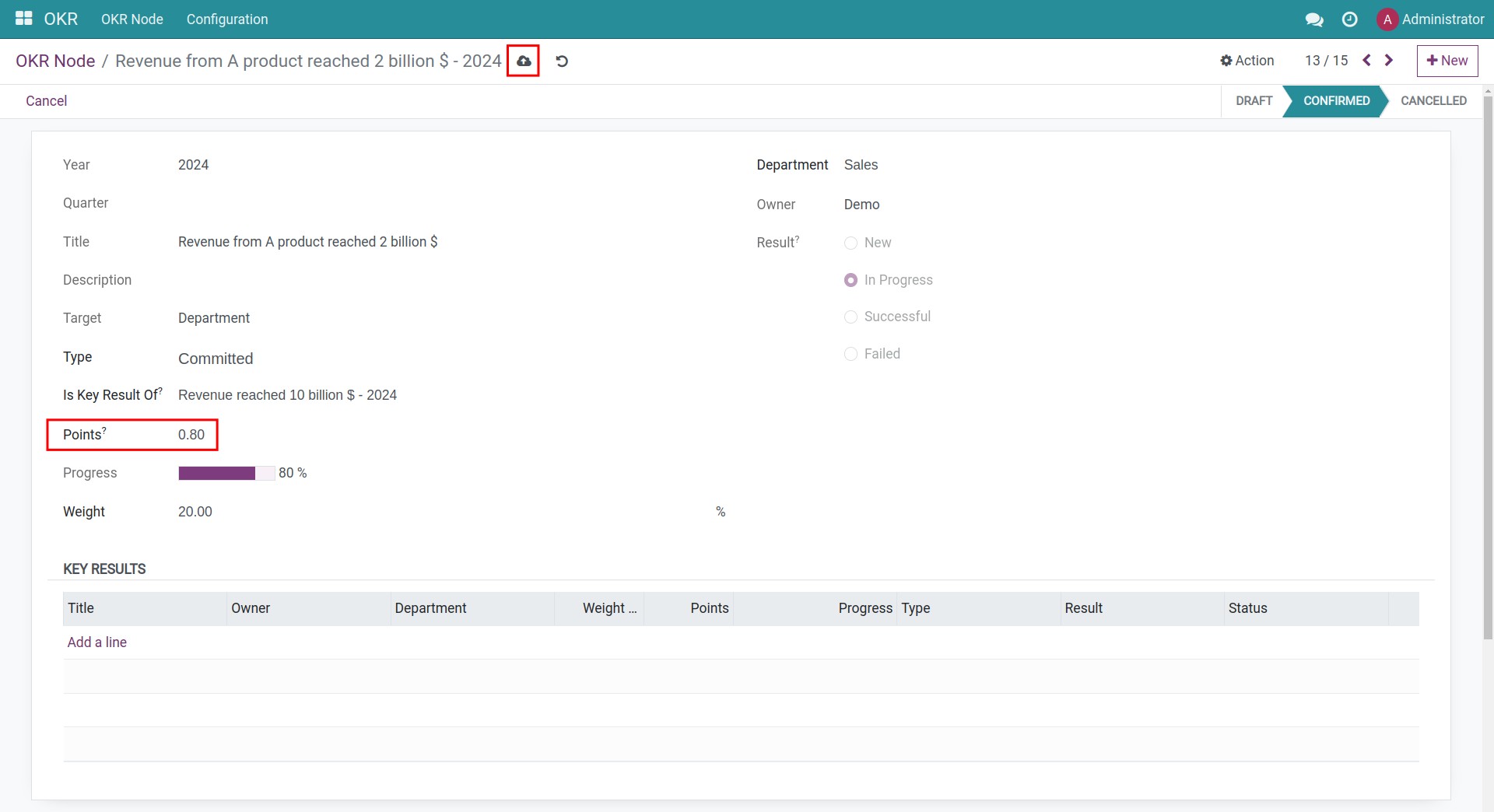Click the Weight field value 20.00
The width and height of the screenshot is (1494, 812).
pos(195,512)
